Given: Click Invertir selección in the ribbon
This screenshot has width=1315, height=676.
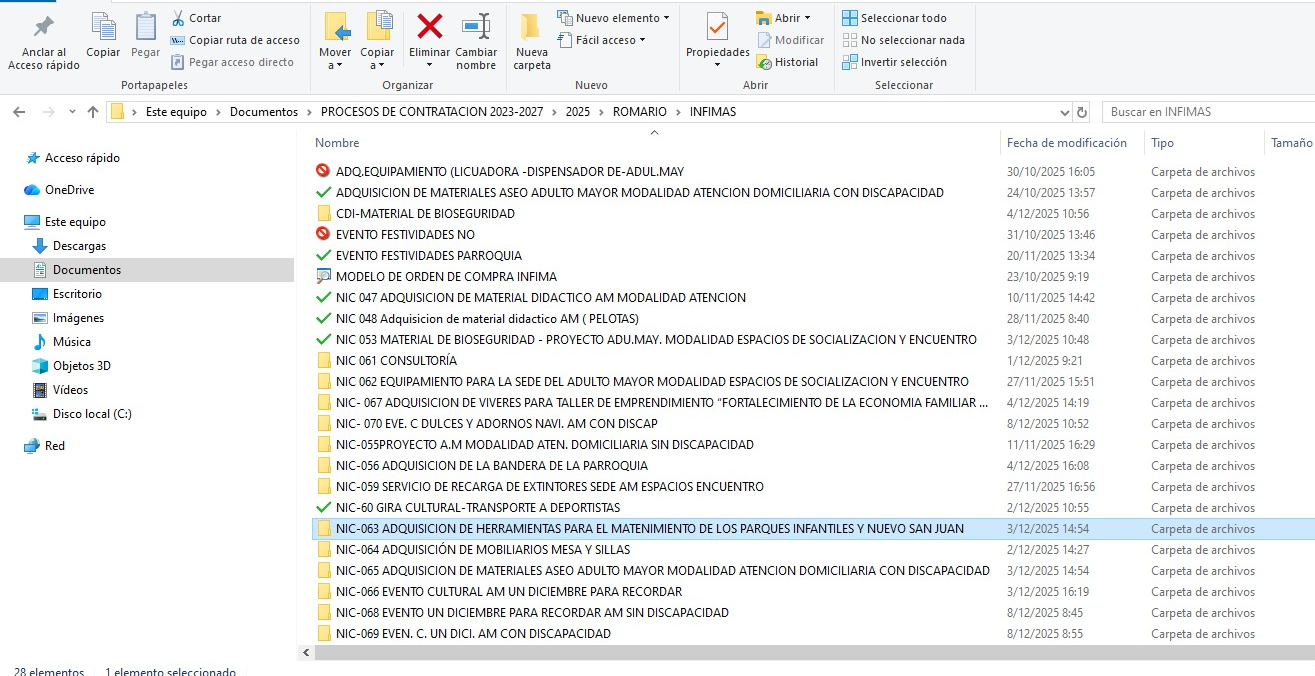Looking at the screenshot, I should tap(894, 62).
